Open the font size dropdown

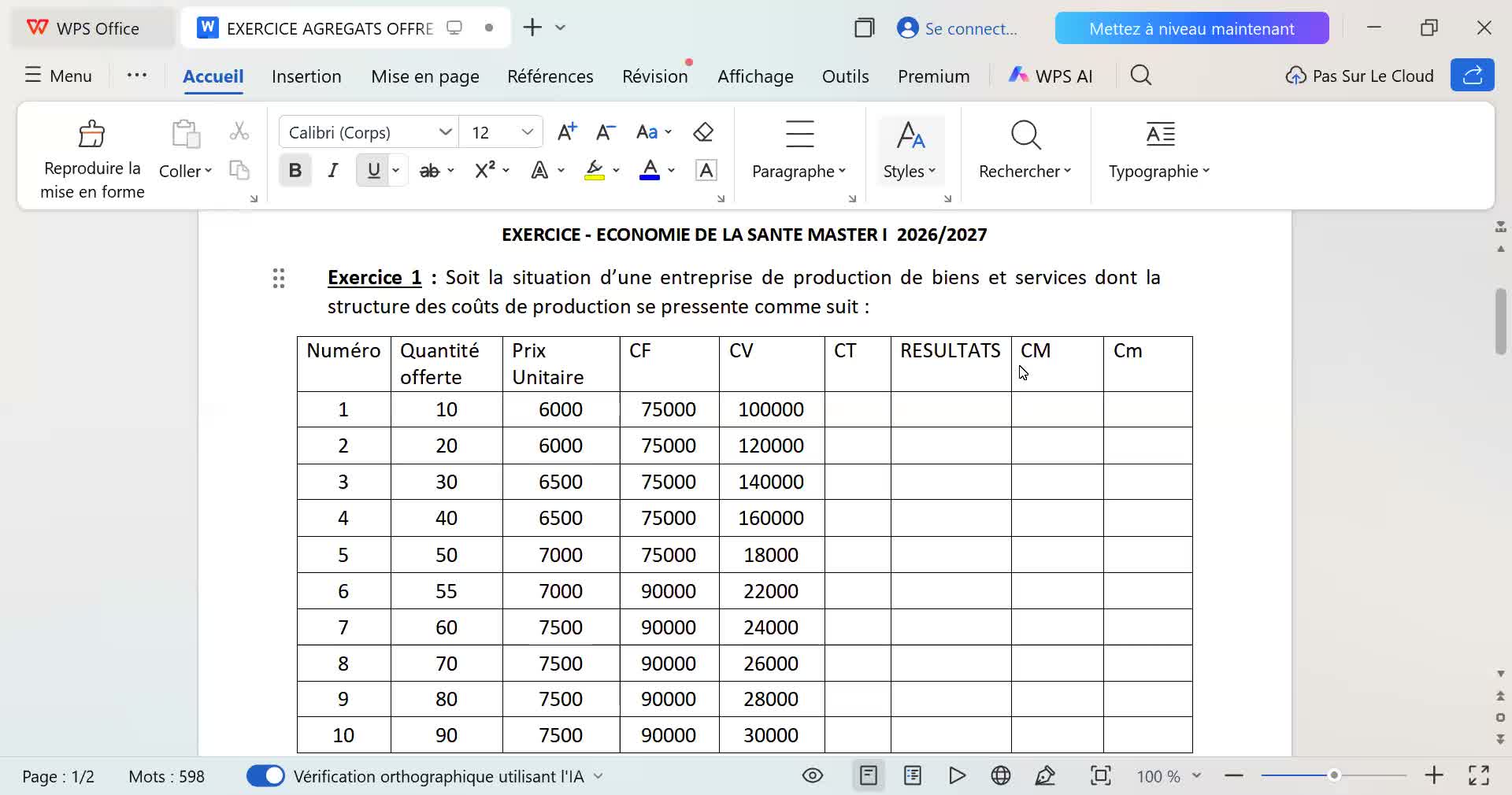pyautogui.click(x=527, y=132)
